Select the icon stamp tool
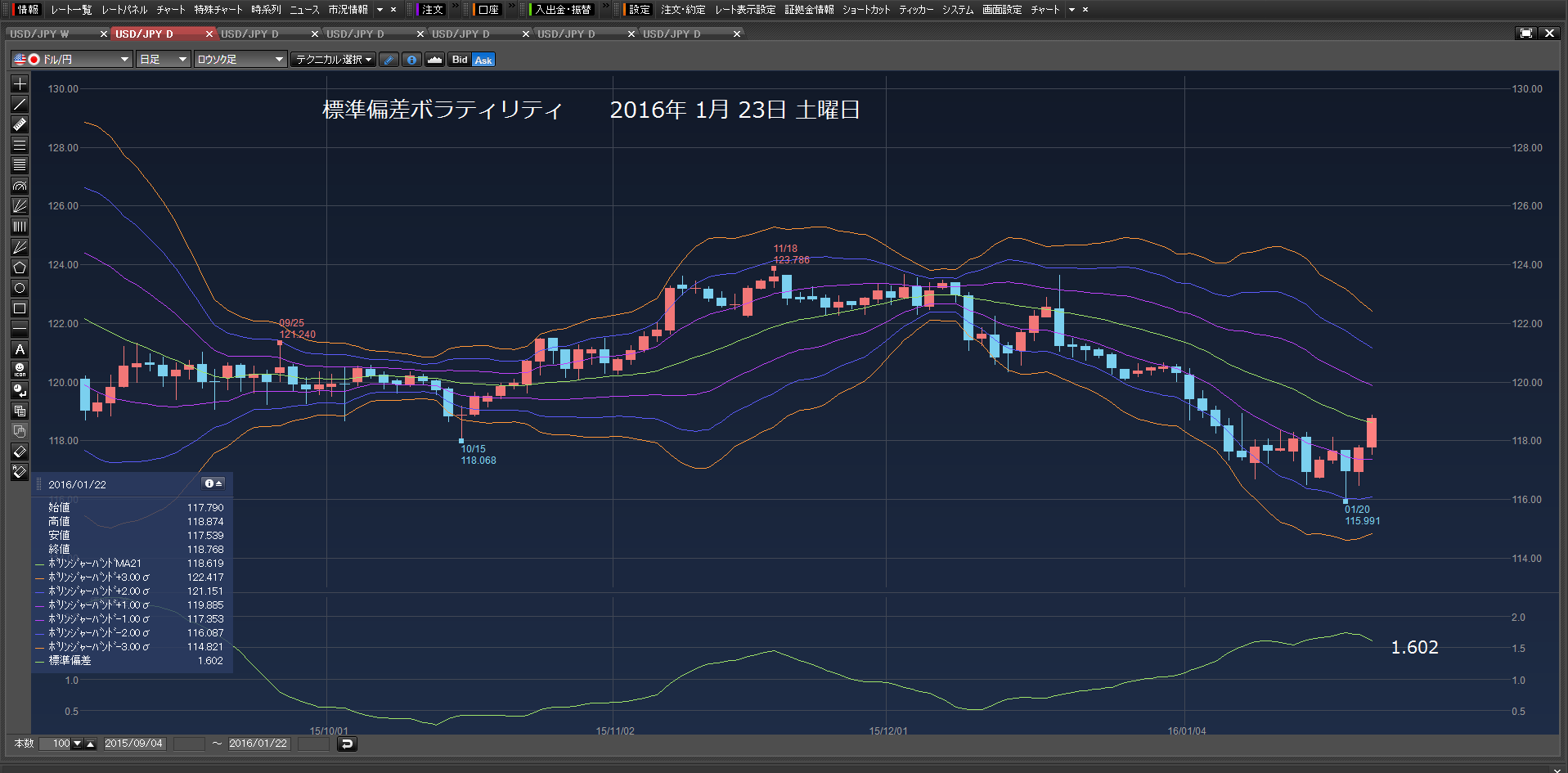The width and height of the screenshot is (1568, 773). (x=20, y=370)
